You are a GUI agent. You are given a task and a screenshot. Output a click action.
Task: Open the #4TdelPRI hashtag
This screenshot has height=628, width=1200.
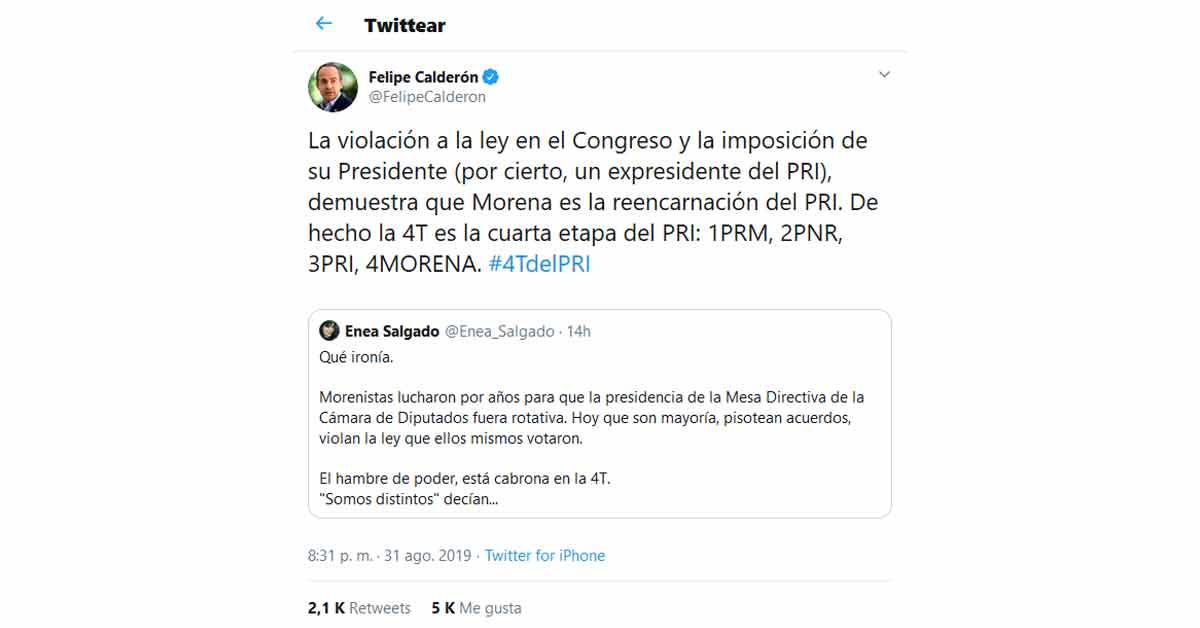(539, 264)
